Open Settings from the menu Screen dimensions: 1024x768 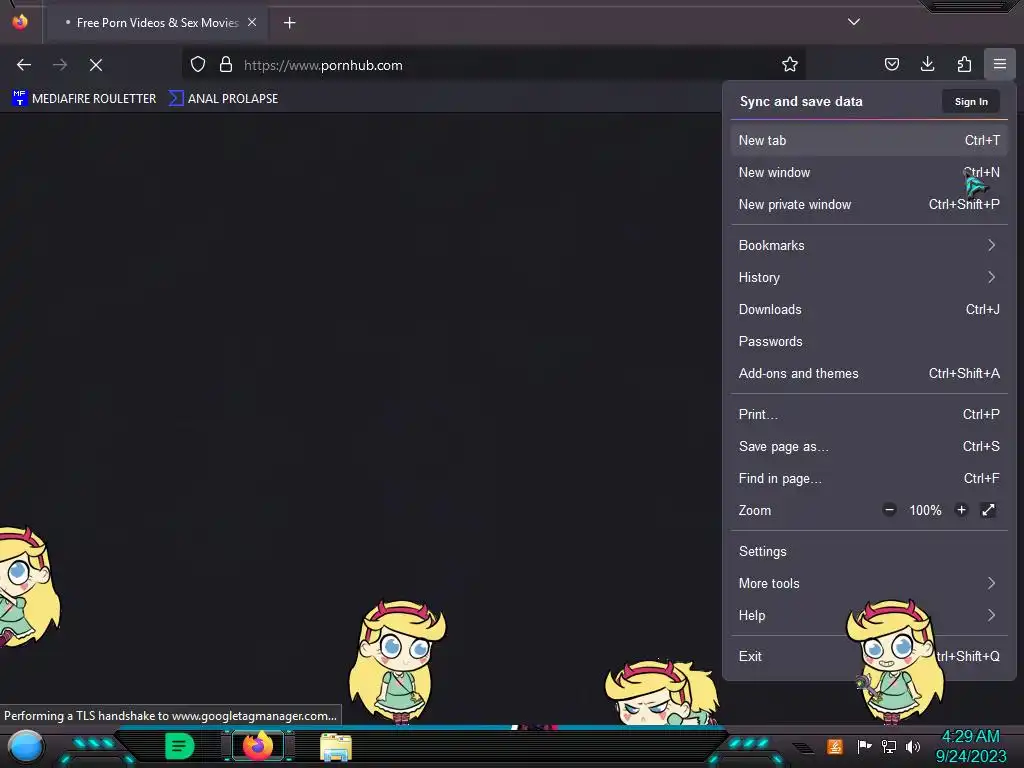869,551
